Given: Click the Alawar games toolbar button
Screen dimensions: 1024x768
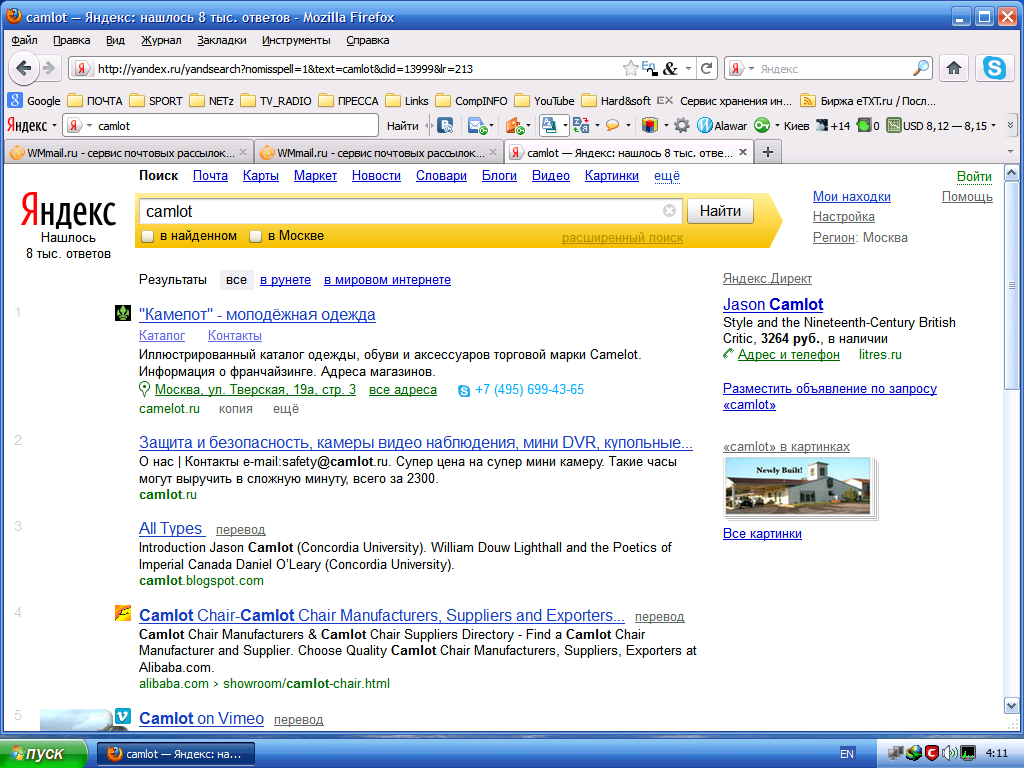Looking at the screenshot, I should coord(722,125).
